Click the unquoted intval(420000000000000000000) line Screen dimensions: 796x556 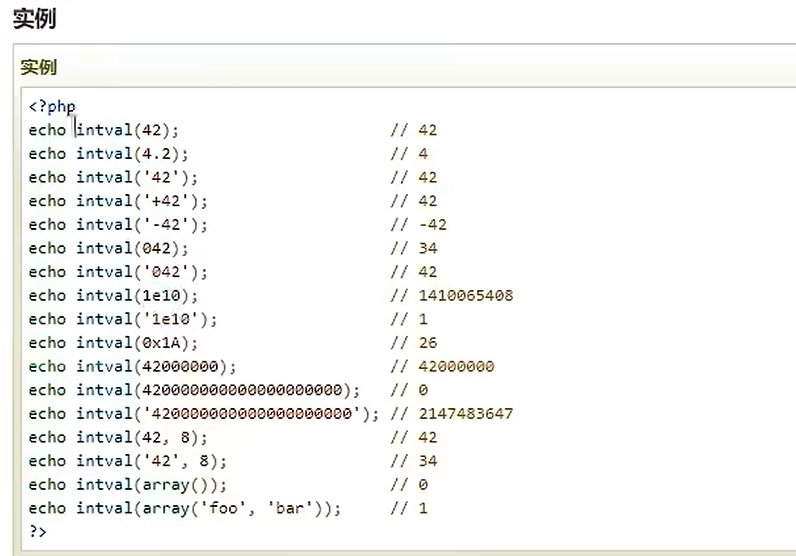pyautogui.click(x=194, y=390)
